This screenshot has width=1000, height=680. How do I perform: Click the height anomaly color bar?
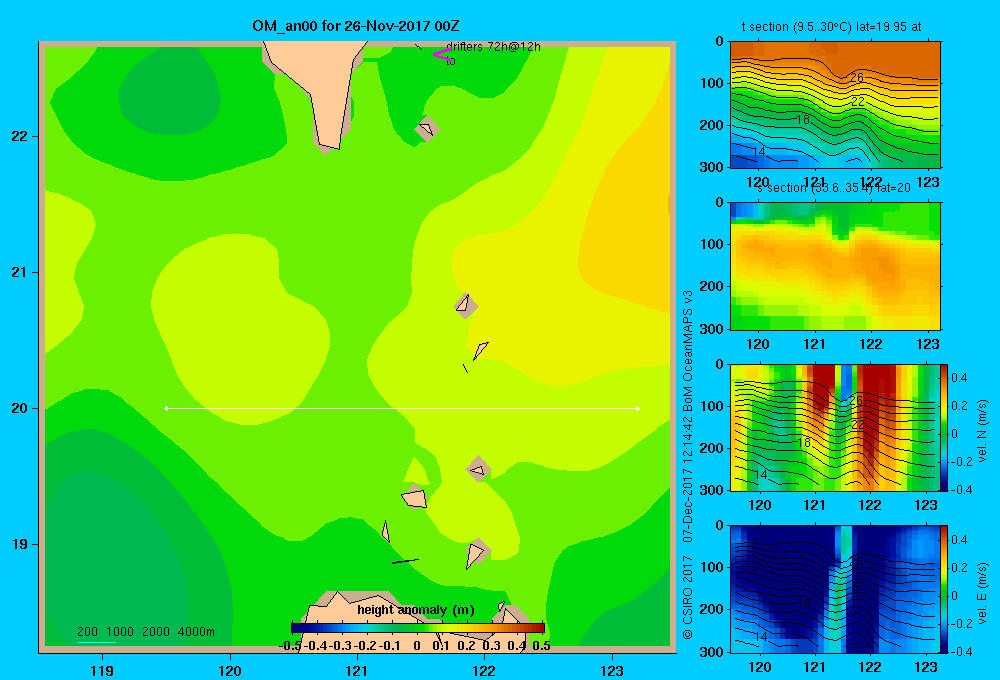tap(418, 628)
